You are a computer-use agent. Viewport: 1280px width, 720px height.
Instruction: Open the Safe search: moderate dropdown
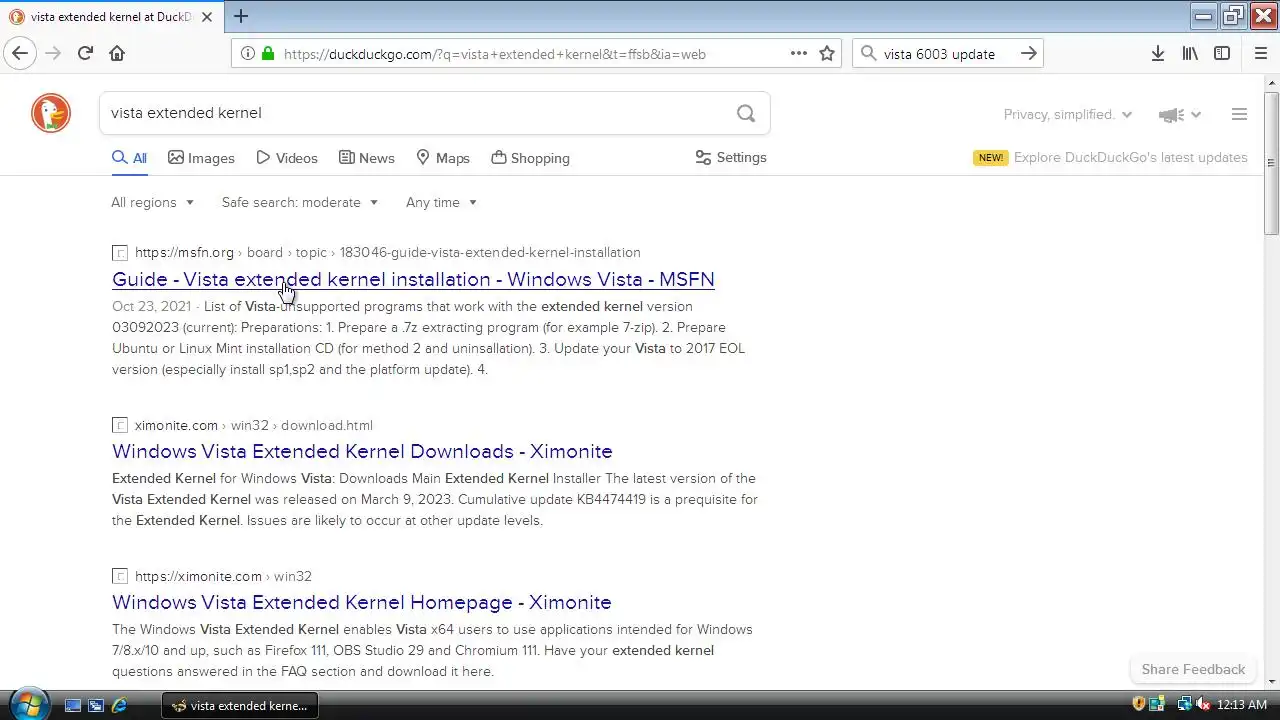(x=300, y=202)
